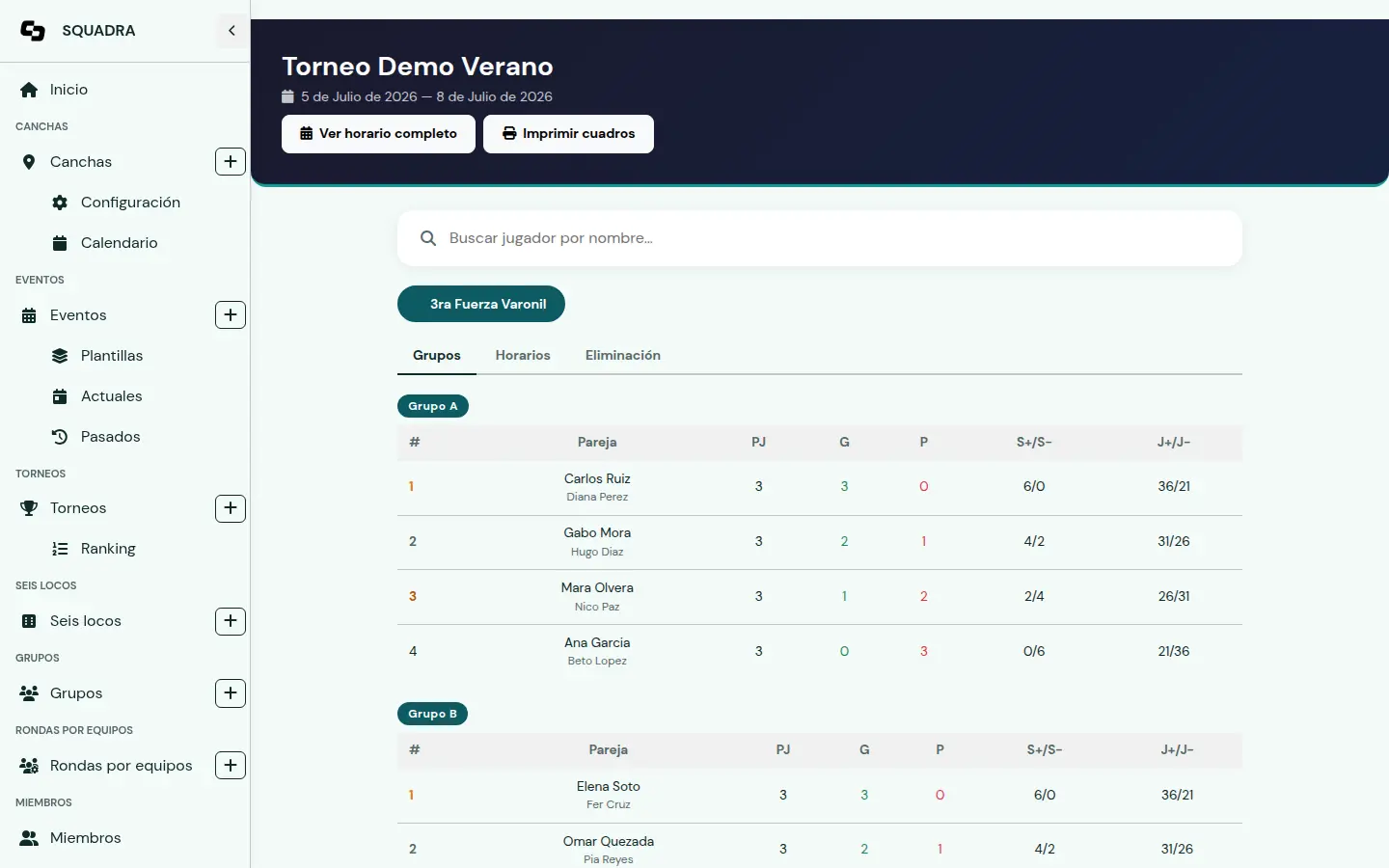Image resolution: width=1389 pixels, height=868 pixels.
Task: Click the Ana Garcia pair name
Action: click(597, 642)
